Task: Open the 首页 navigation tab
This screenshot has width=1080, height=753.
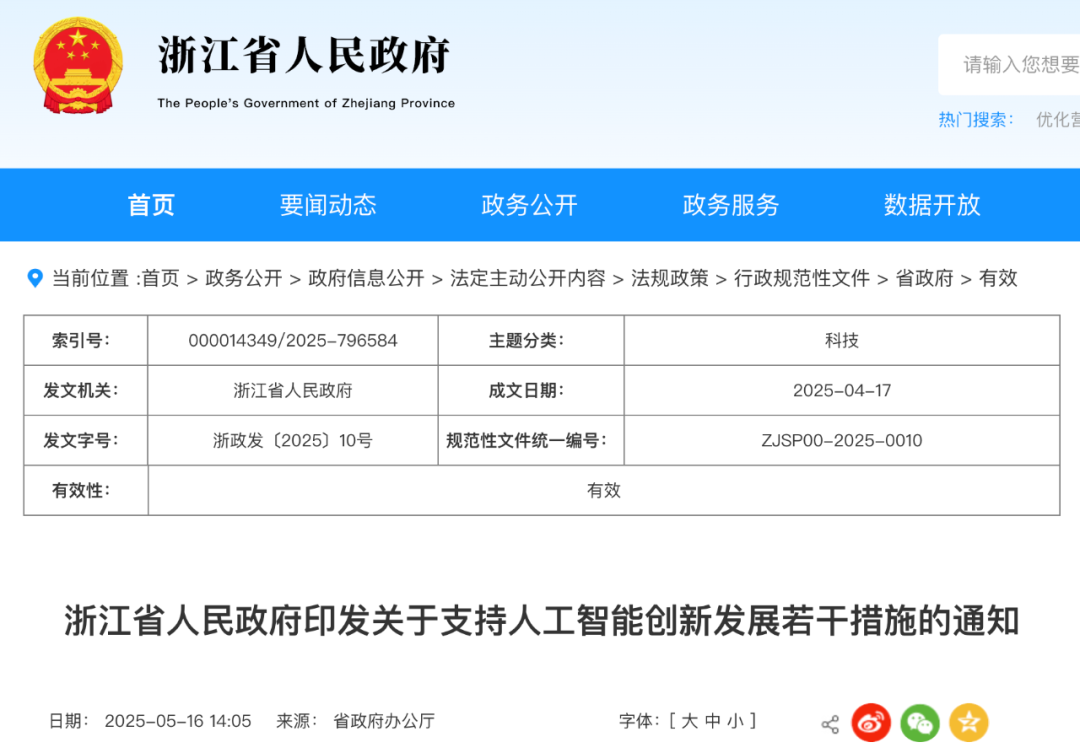Action: [x=151, y=205]
